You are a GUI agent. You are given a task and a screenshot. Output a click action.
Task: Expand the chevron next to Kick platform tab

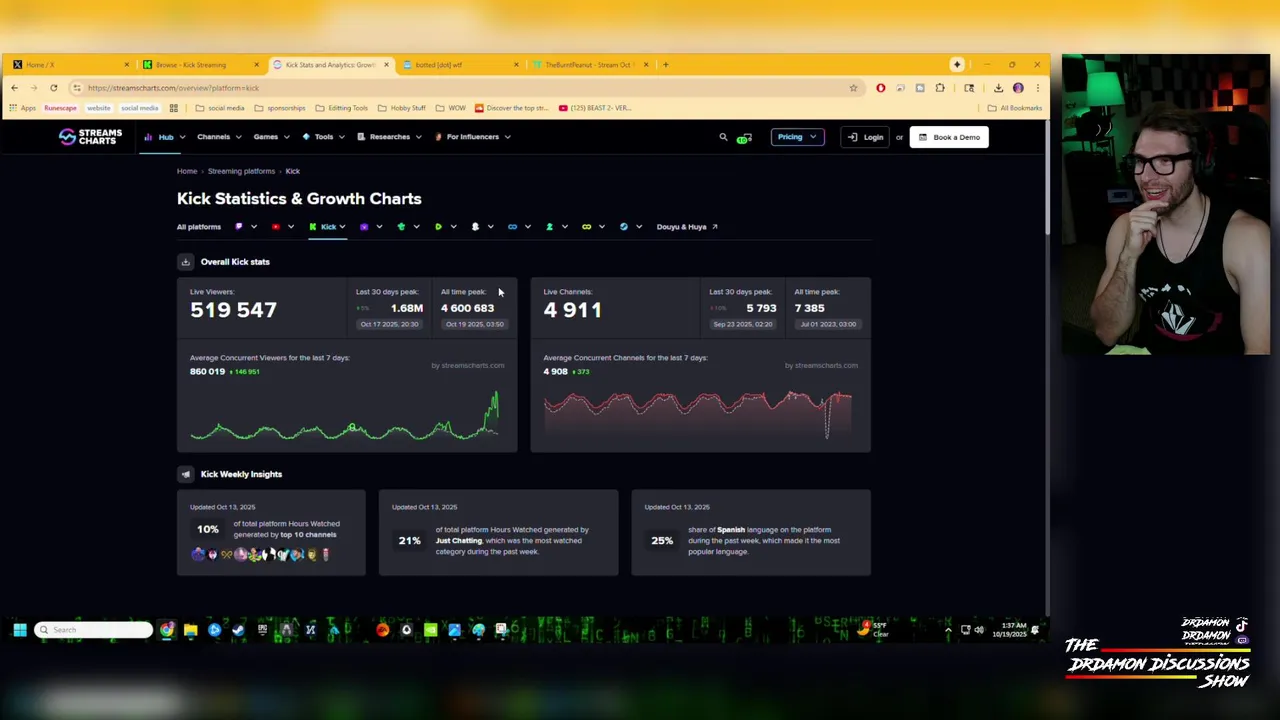(342, 227)
